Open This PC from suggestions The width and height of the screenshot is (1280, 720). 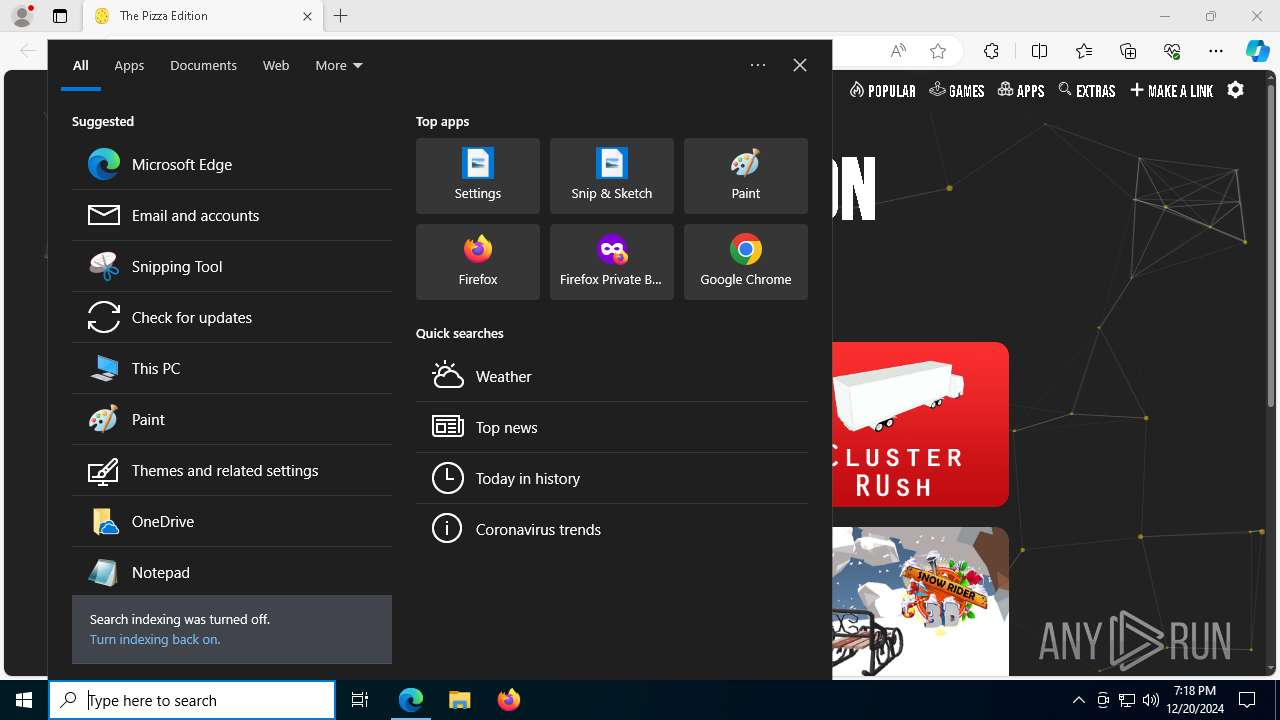click(232, 368)
